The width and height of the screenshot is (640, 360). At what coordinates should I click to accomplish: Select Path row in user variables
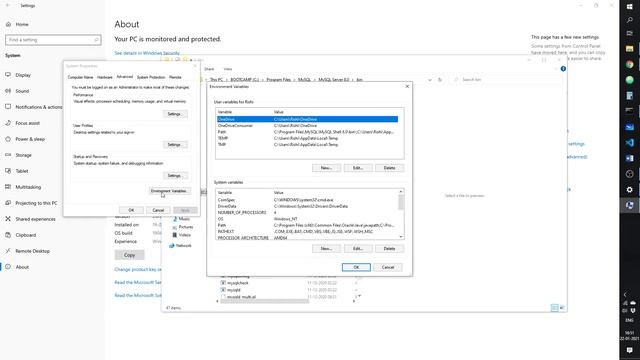click(x=307, y=132)
